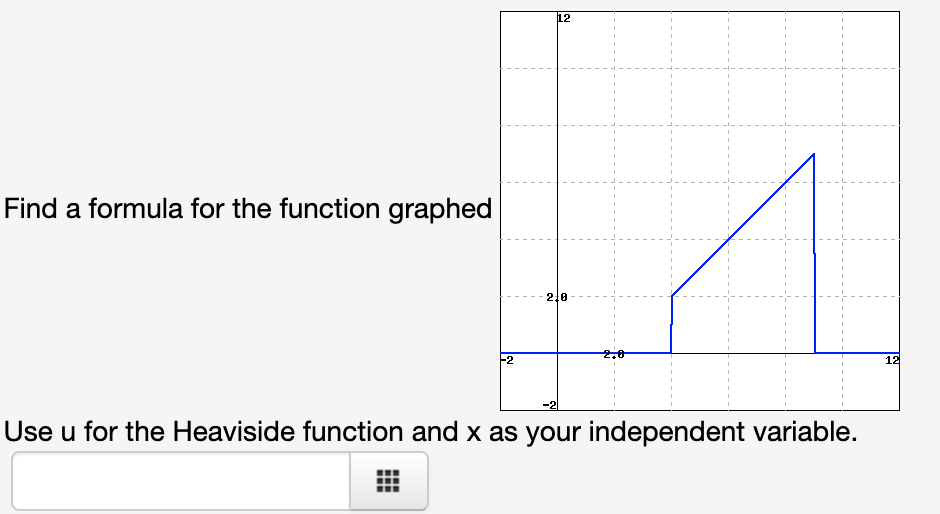Select the graph corner where the ramp starts
The height and width of the screenshot is (514, 940).
pos(672,296)
